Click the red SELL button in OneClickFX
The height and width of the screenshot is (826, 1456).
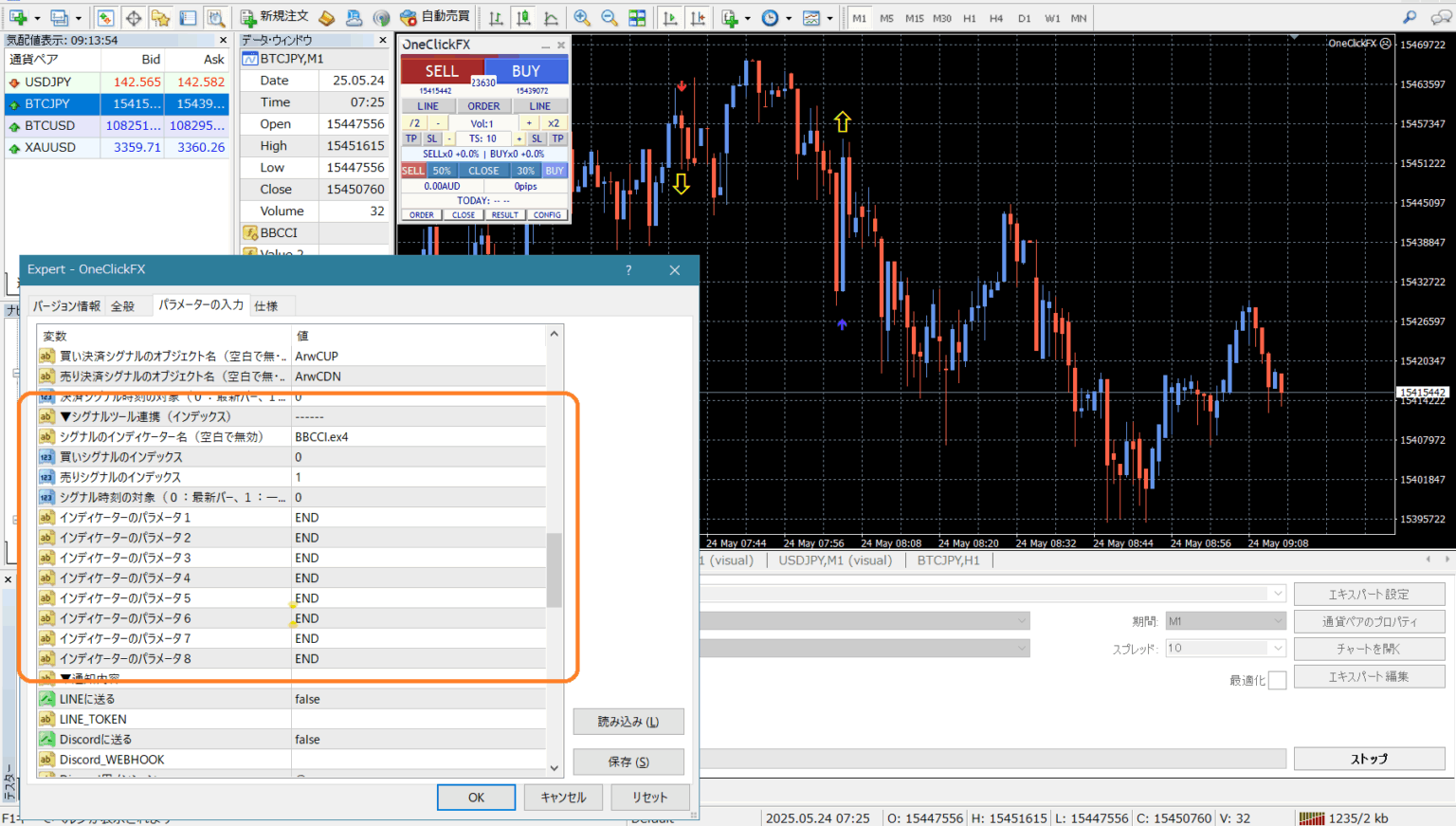pyautogui.click(x=442, y=71)
